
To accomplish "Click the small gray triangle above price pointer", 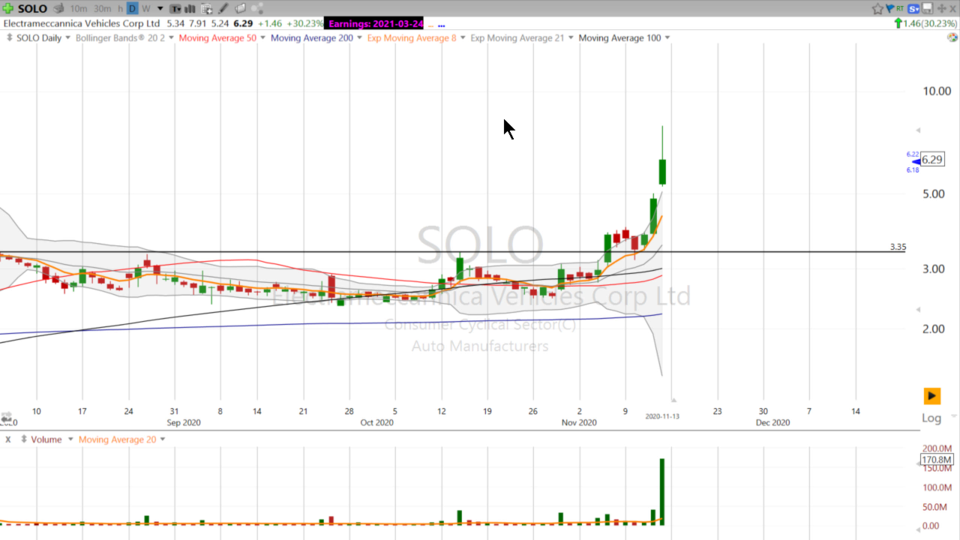I will pyautogui.click(x=918, y=130).
